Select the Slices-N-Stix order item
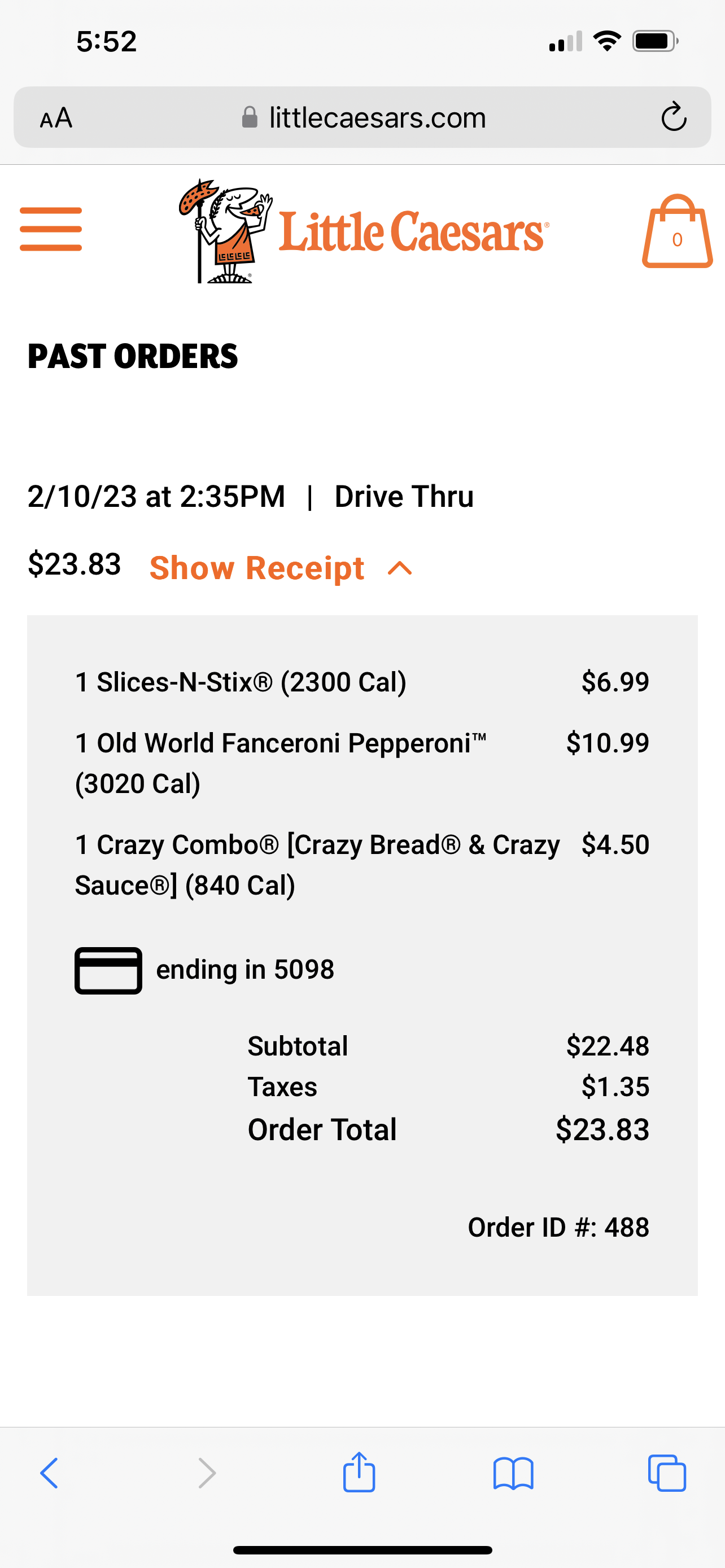 241,682
